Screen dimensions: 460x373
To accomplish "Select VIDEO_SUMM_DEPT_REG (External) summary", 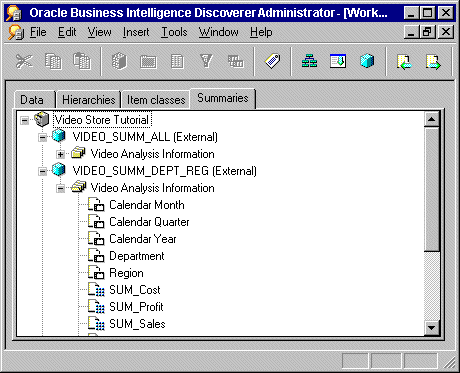I will tap(165, 171).
